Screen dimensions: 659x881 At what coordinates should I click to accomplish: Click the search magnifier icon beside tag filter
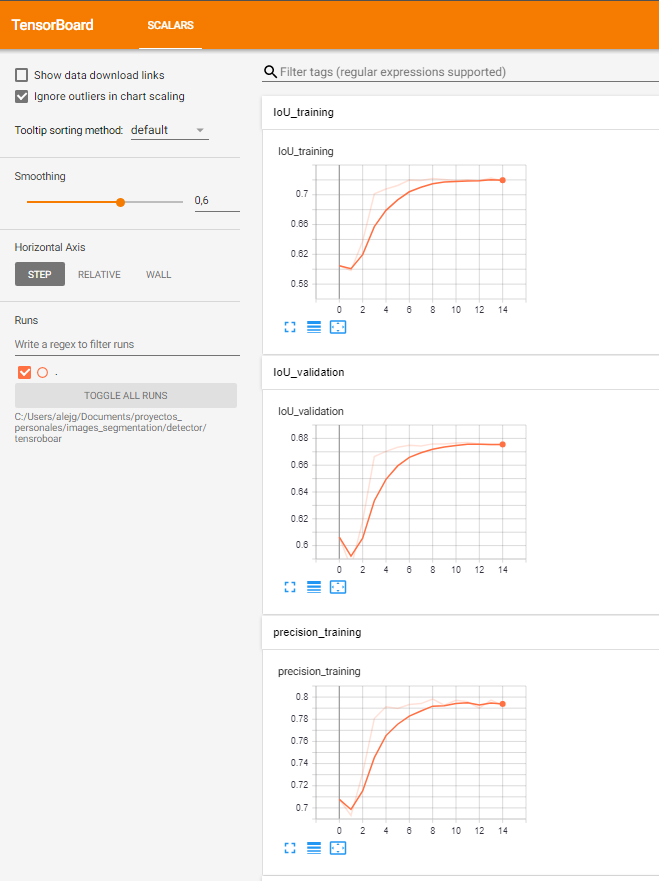270,72
